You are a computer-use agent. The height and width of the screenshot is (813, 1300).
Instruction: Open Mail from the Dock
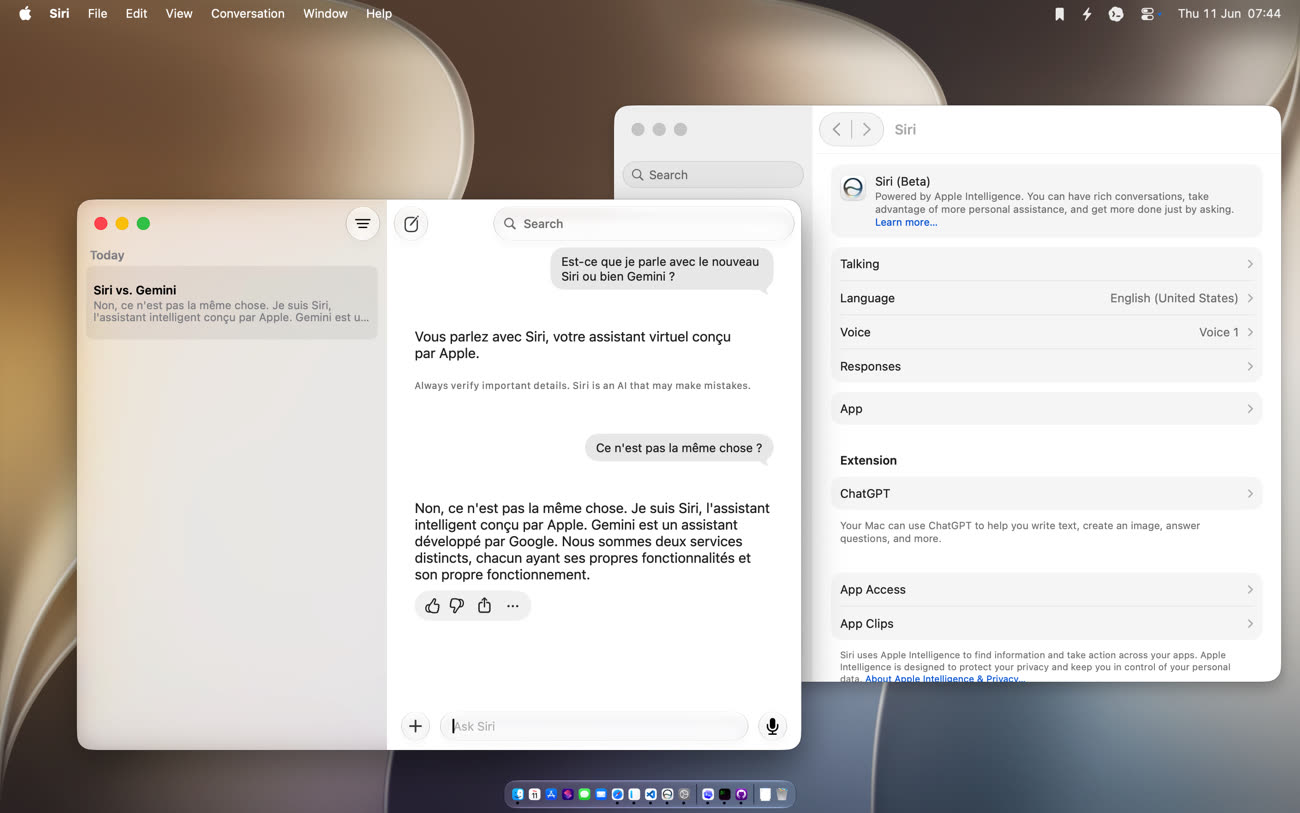[601, 794]
